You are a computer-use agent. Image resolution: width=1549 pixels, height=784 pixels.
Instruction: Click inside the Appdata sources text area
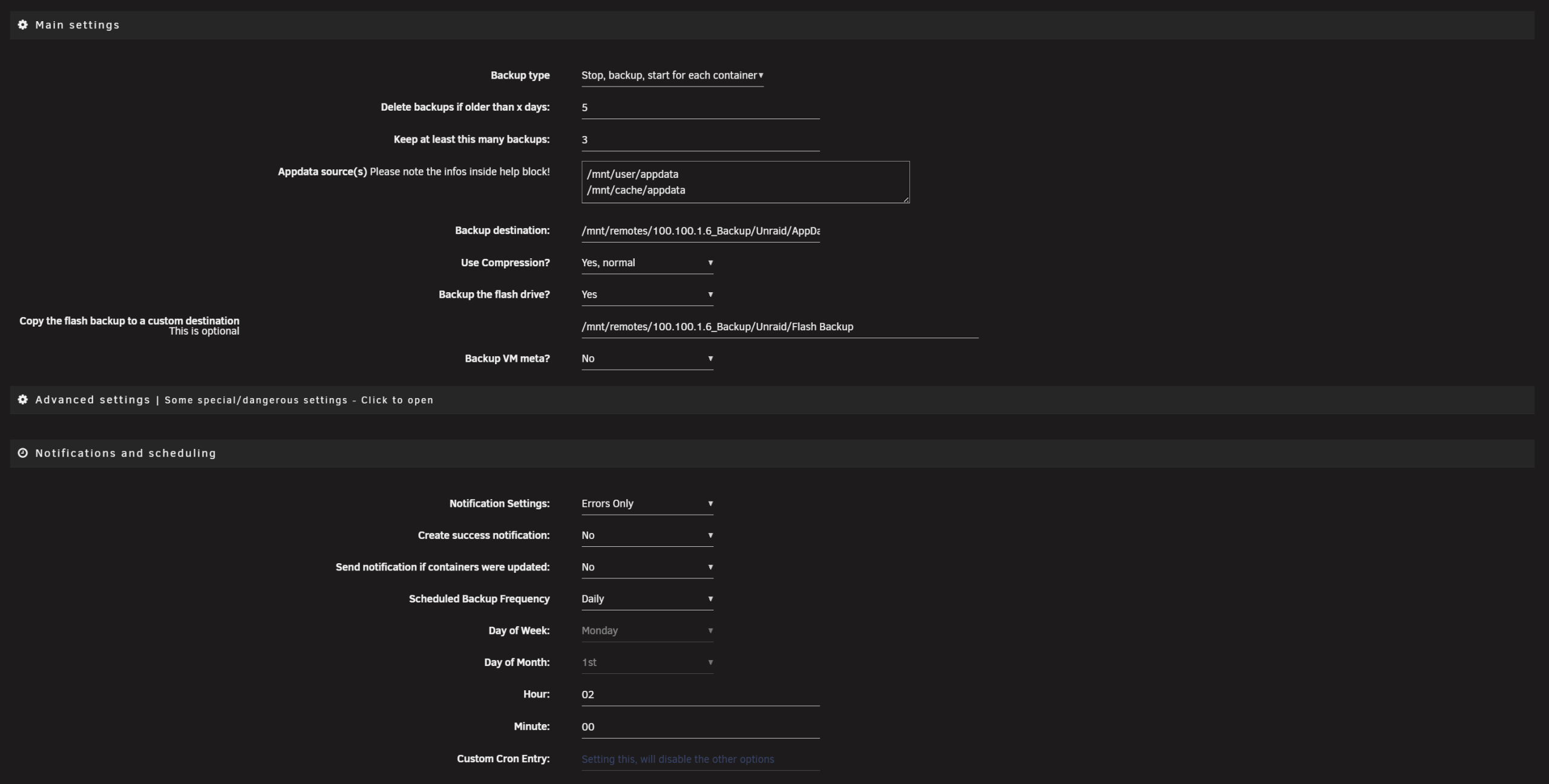[745, 182]
